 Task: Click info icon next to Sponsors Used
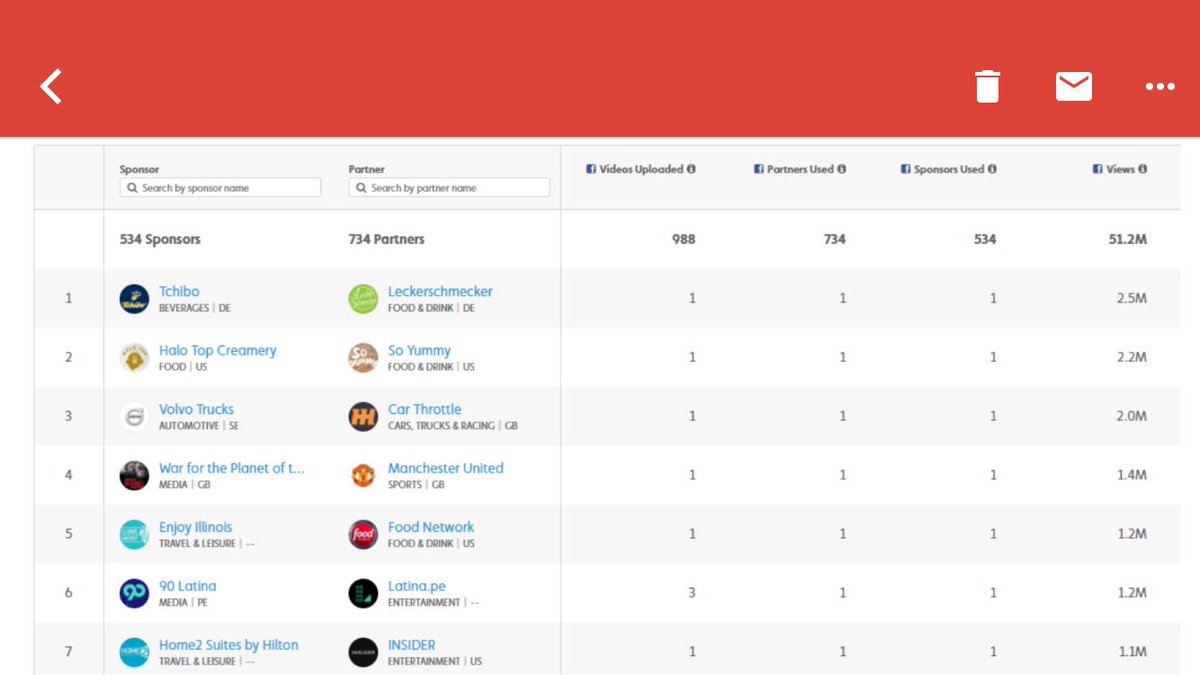tap(992, 169)
